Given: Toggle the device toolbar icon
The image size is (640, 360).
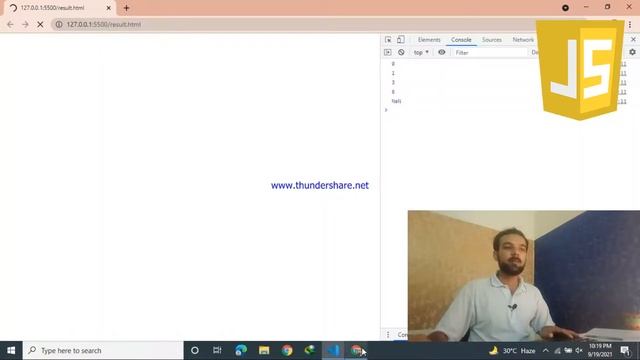Looking at the screenshot, I should coord(401,40).
